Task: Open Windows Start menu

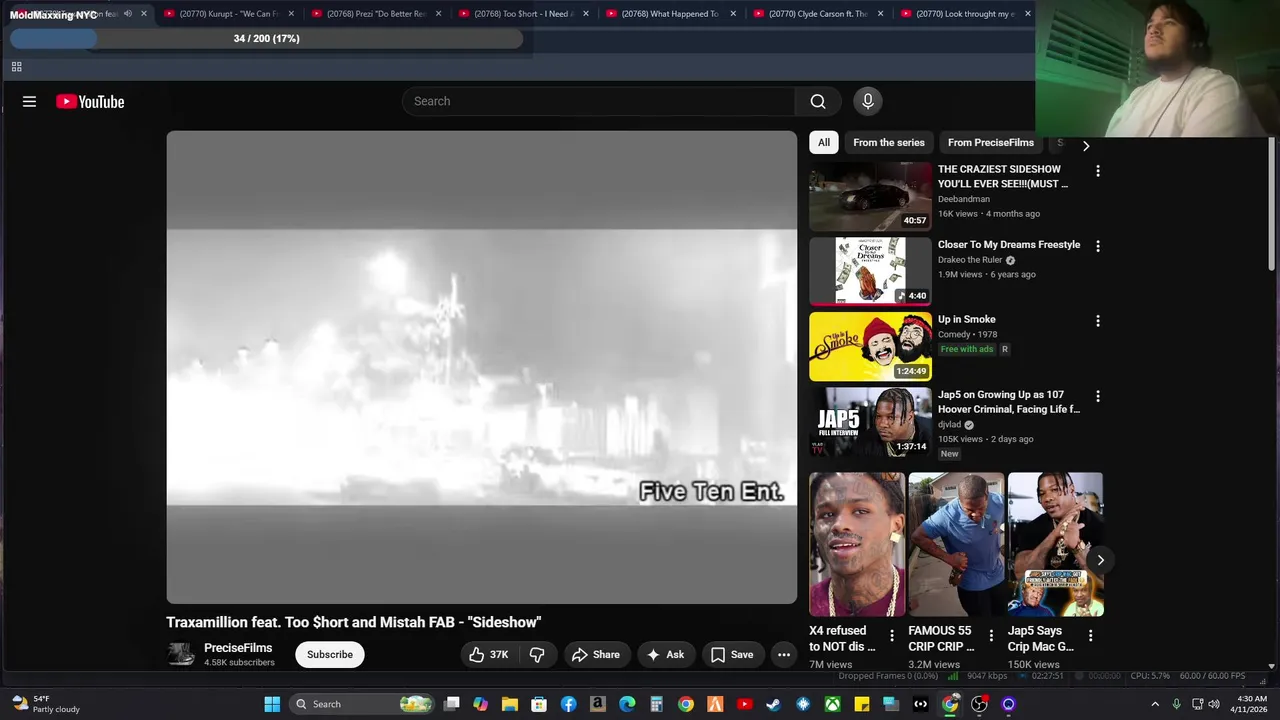Action: 272,704
